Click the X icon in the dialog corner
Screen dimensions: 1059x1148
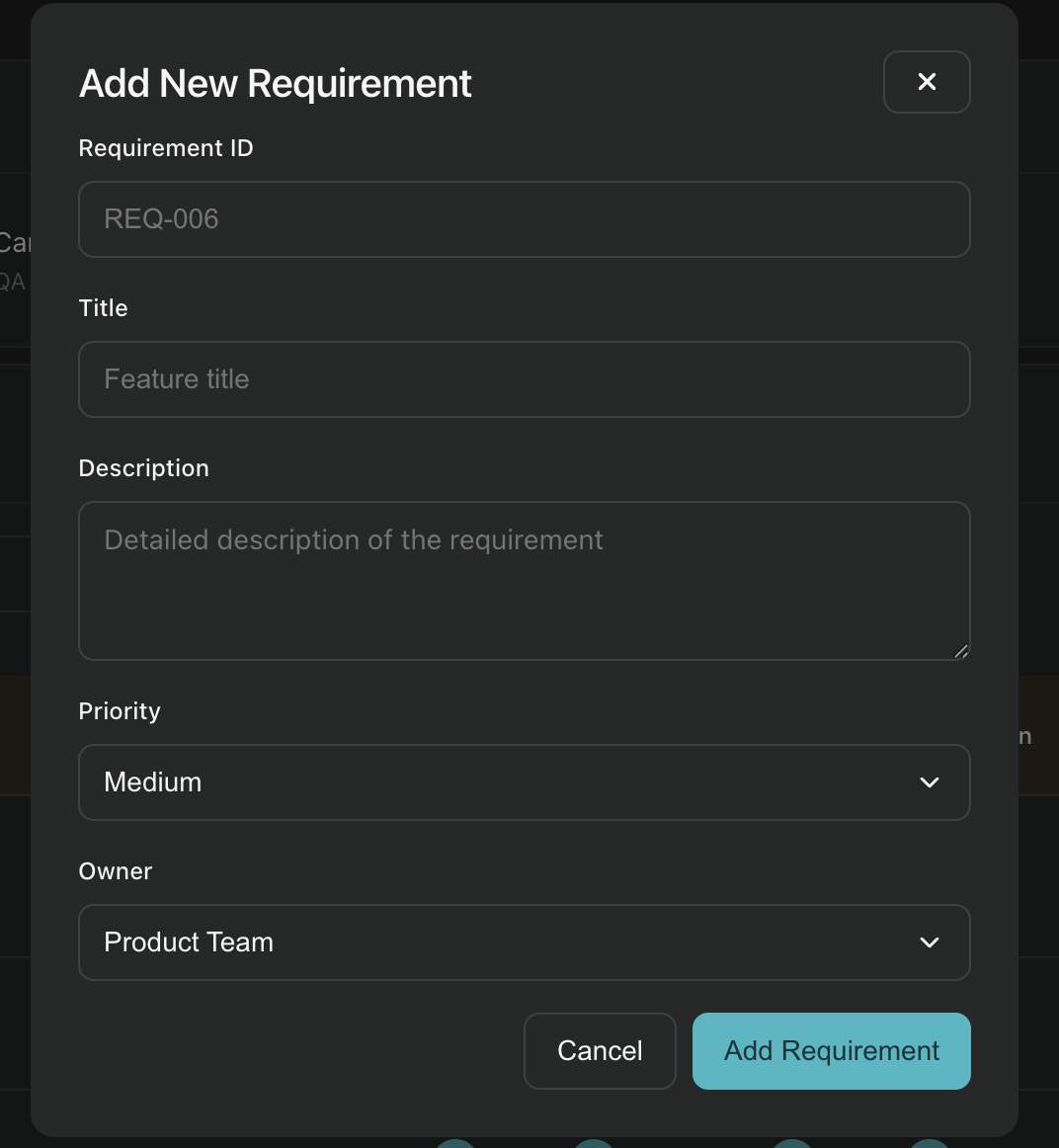(927, 82)
